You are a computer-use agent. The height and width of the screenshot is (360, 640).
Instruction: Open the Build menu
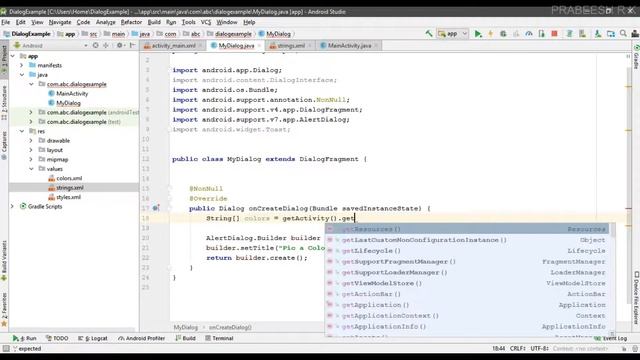click(x=154, y=22)
